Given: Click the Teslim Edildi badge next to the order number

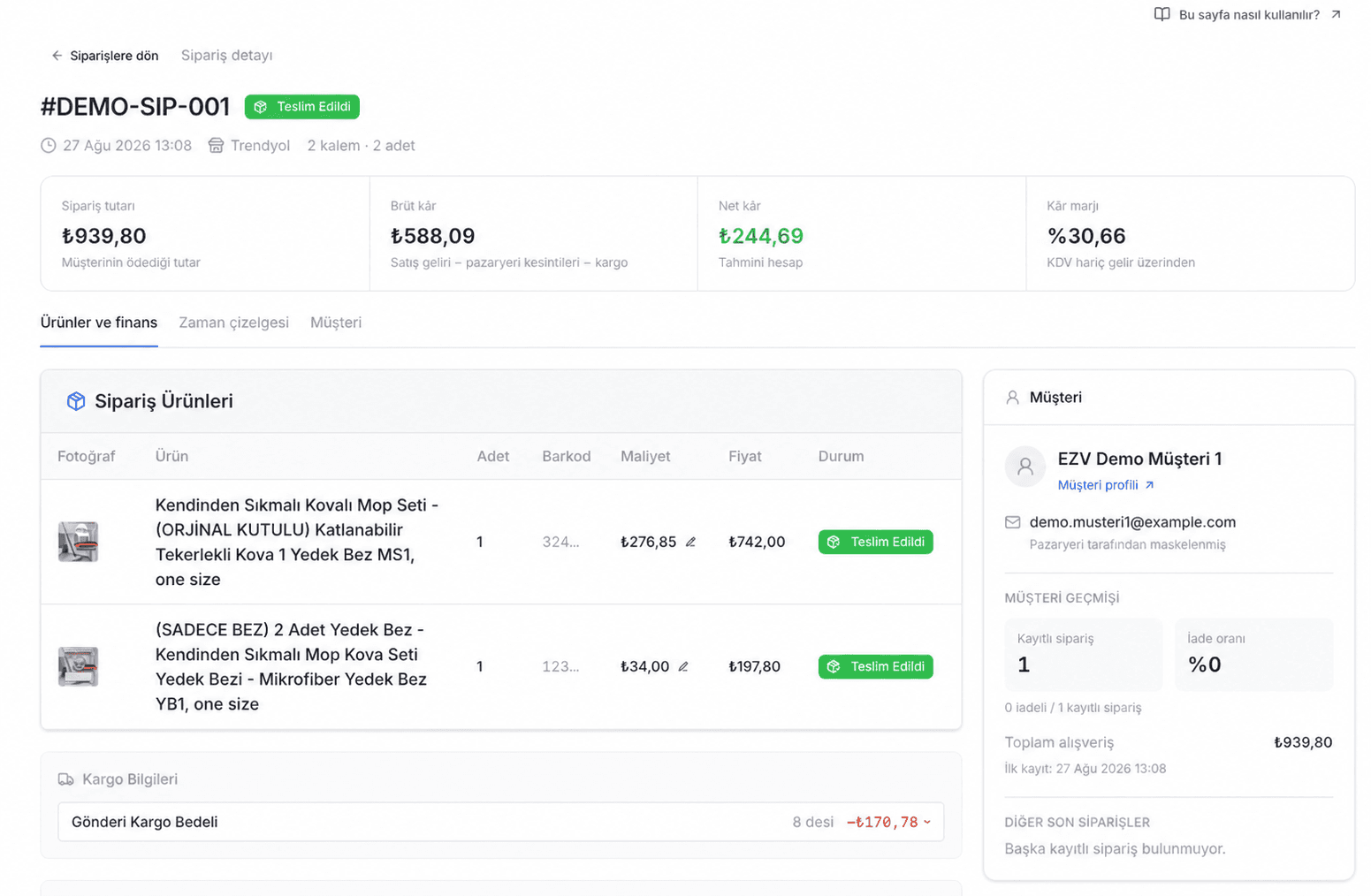Looking at the screenshot, I should [302, 107].
